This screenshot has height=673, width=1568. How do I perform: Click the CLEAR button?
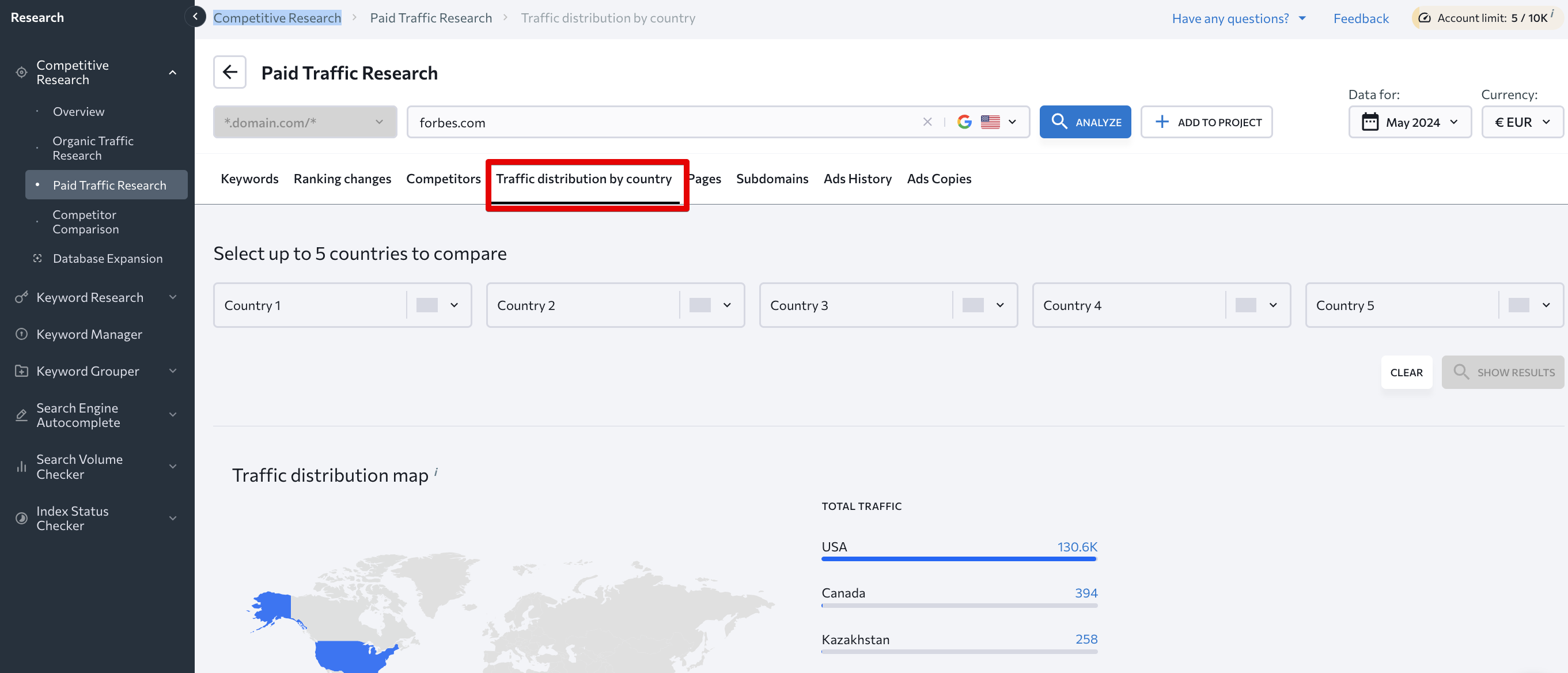[x=1406, y=372]
